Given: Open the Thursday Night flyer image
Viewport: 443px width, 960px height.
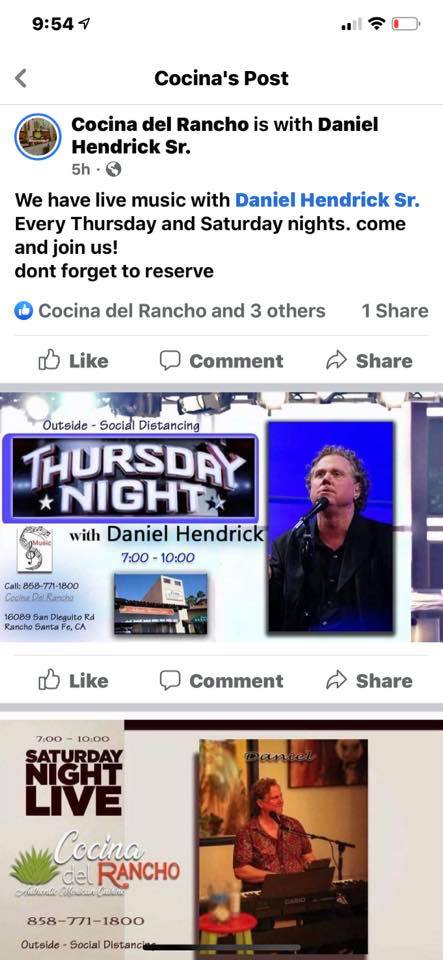Looking at the screenshot, I should point(222,518).
